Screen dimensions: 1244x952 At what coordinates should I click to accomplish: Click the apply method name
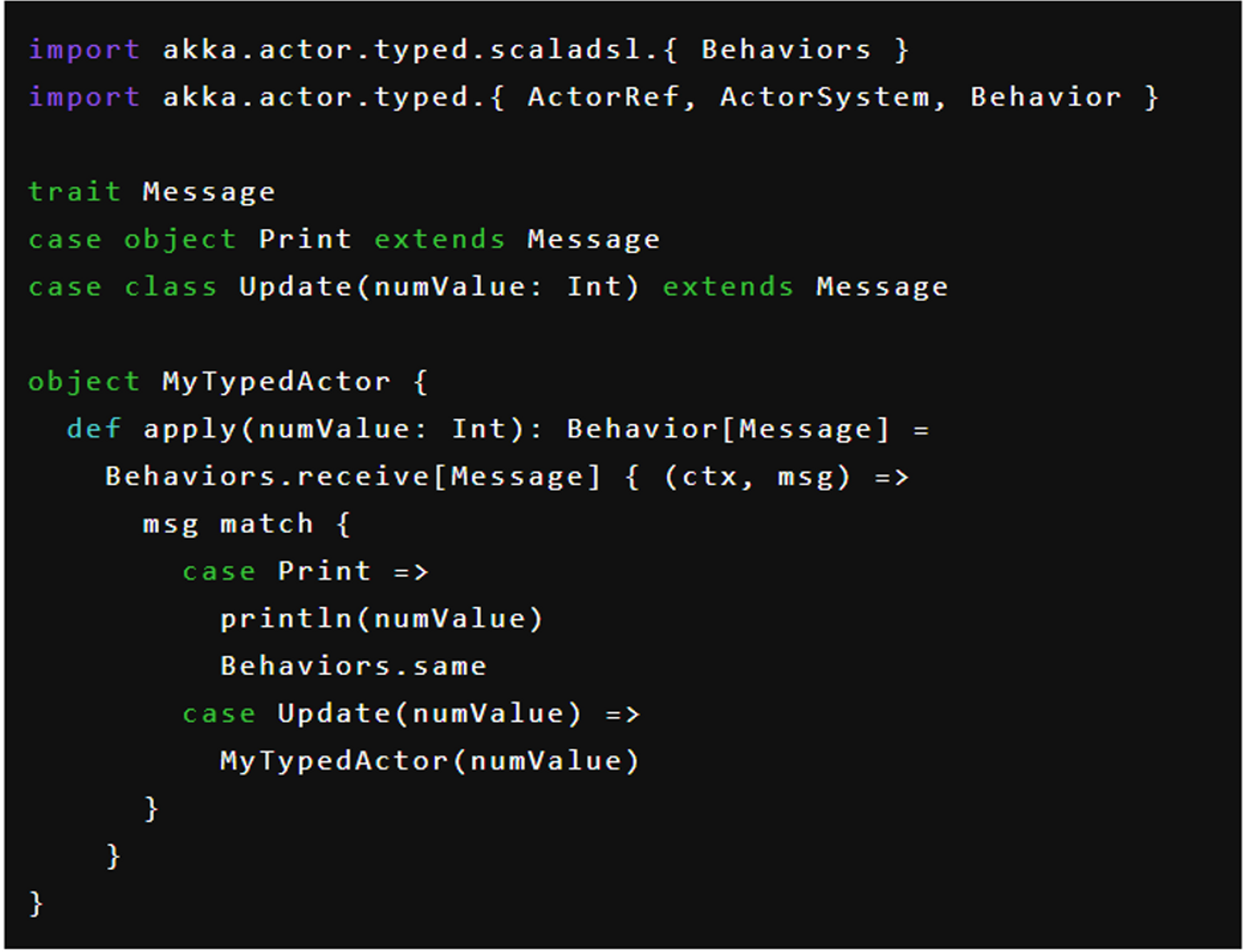click(190, 429)
